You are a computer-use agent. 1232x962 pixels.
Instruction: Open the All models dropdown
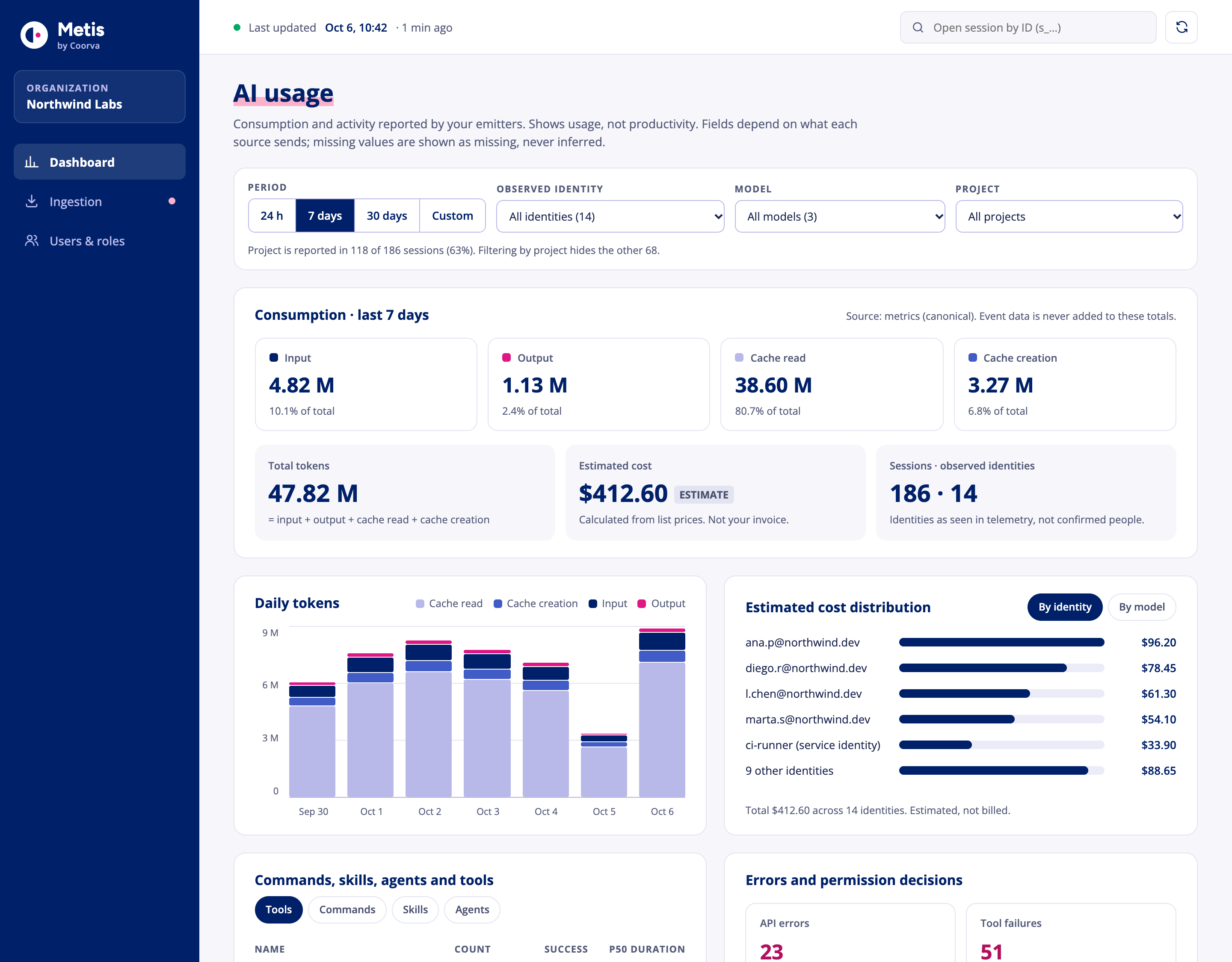pyautogui.click(x=839, y=216)
